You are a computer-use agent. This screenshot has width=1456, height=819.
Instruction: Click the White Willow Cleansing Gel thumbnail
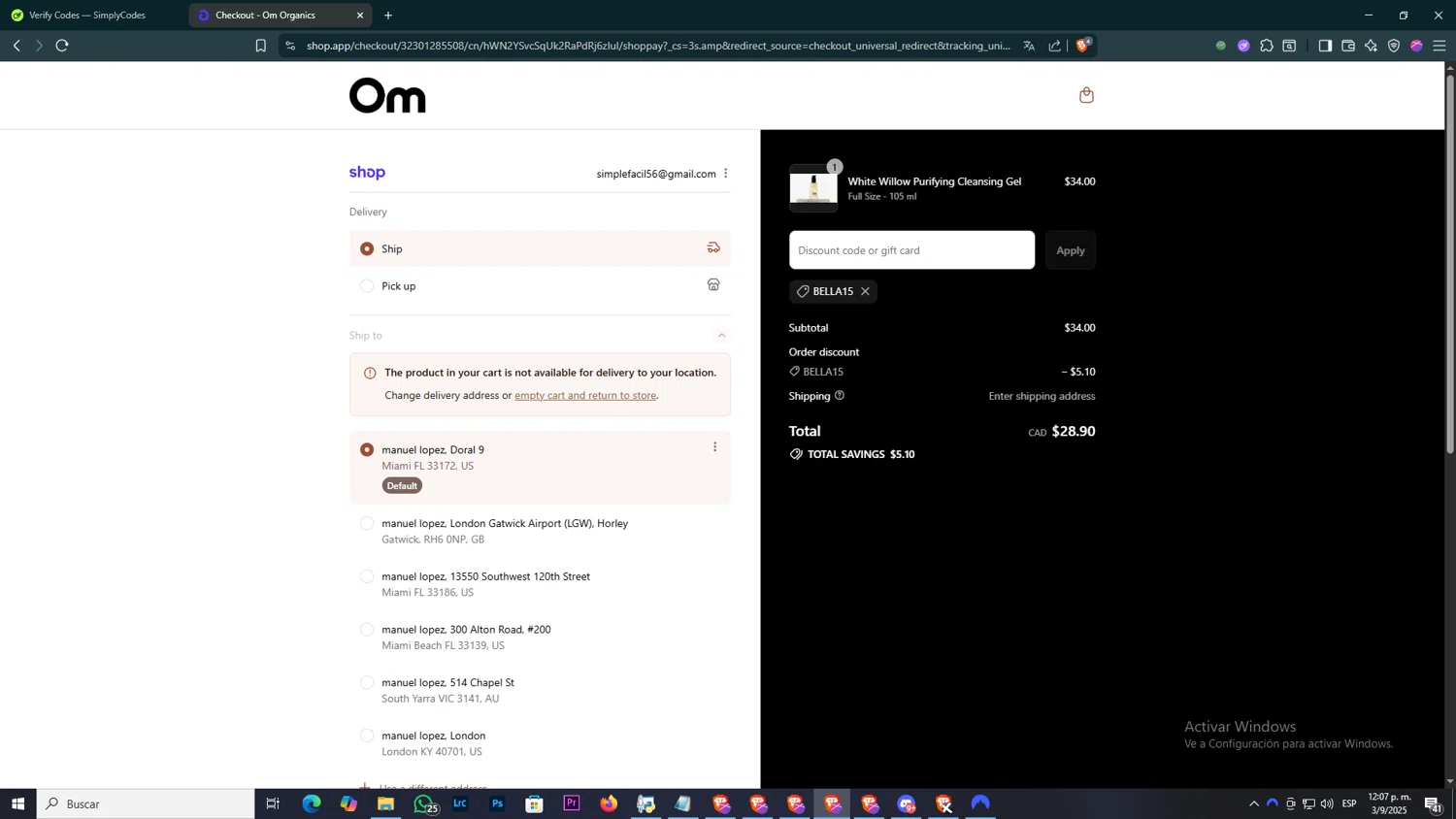coord(813,188)
